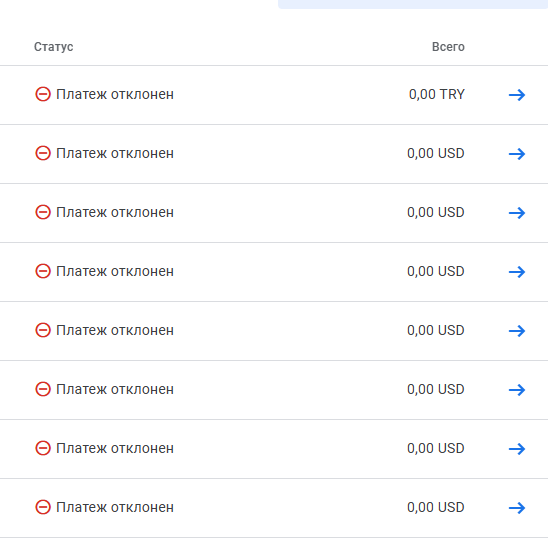This screenshot has width=548, height=539.
Task: Select the third Платеж отклонен status text
Action: [115, 213]
